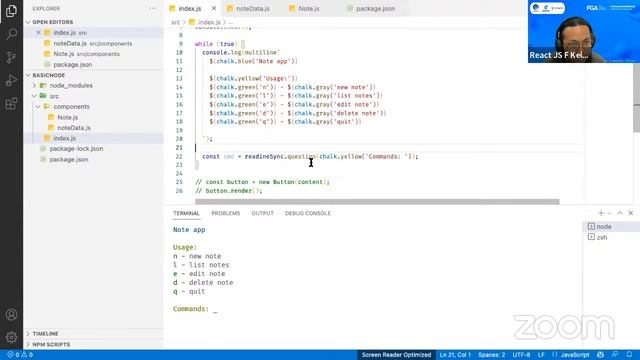Add a new terminal with plus icon
Image resolution: width=640 pixels, height=360 pixels.
pyautogui.click(x=601, y=213)
